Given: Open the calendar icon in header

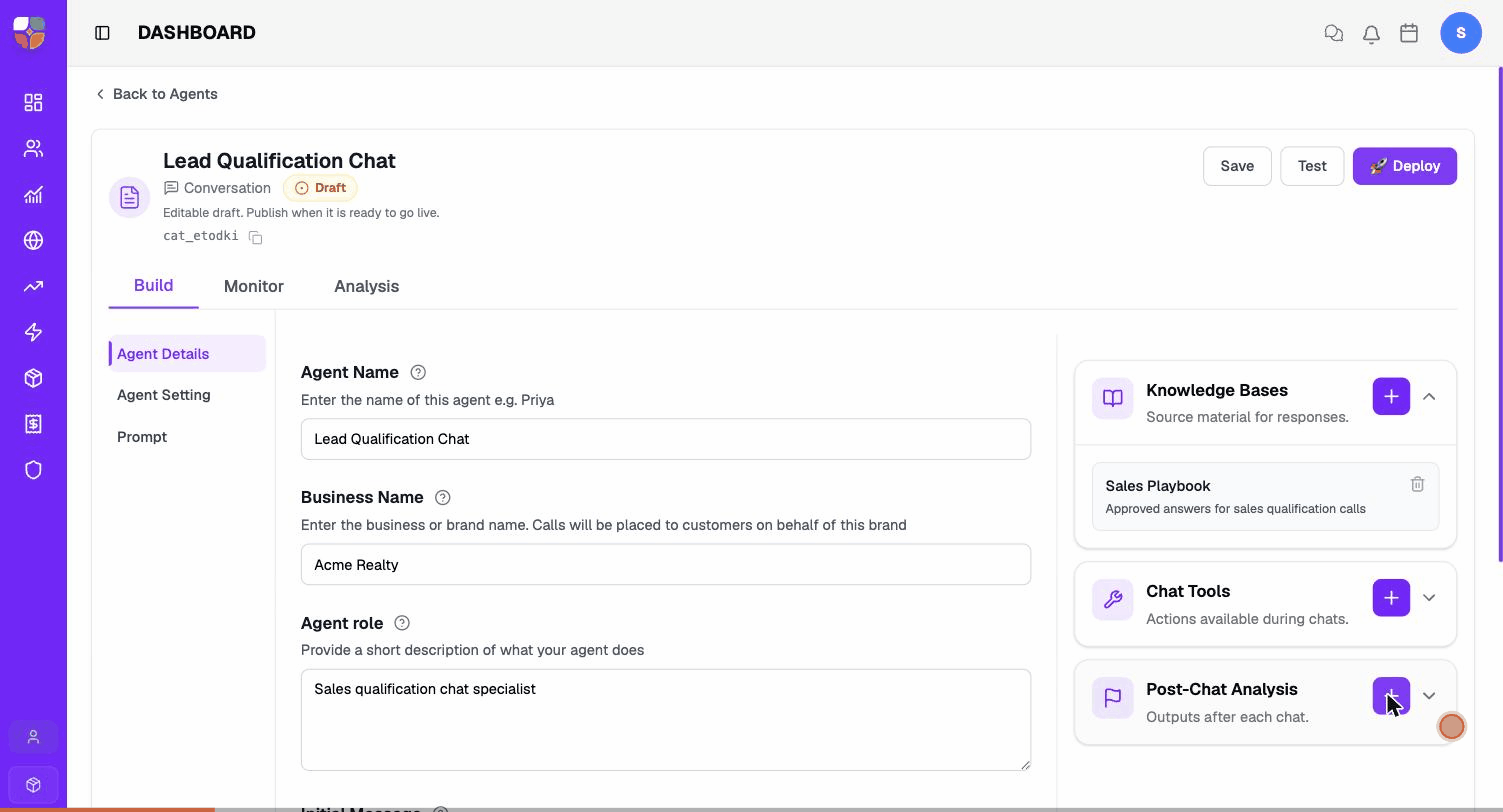Looking at the screenshot, I should point(1409,33).
